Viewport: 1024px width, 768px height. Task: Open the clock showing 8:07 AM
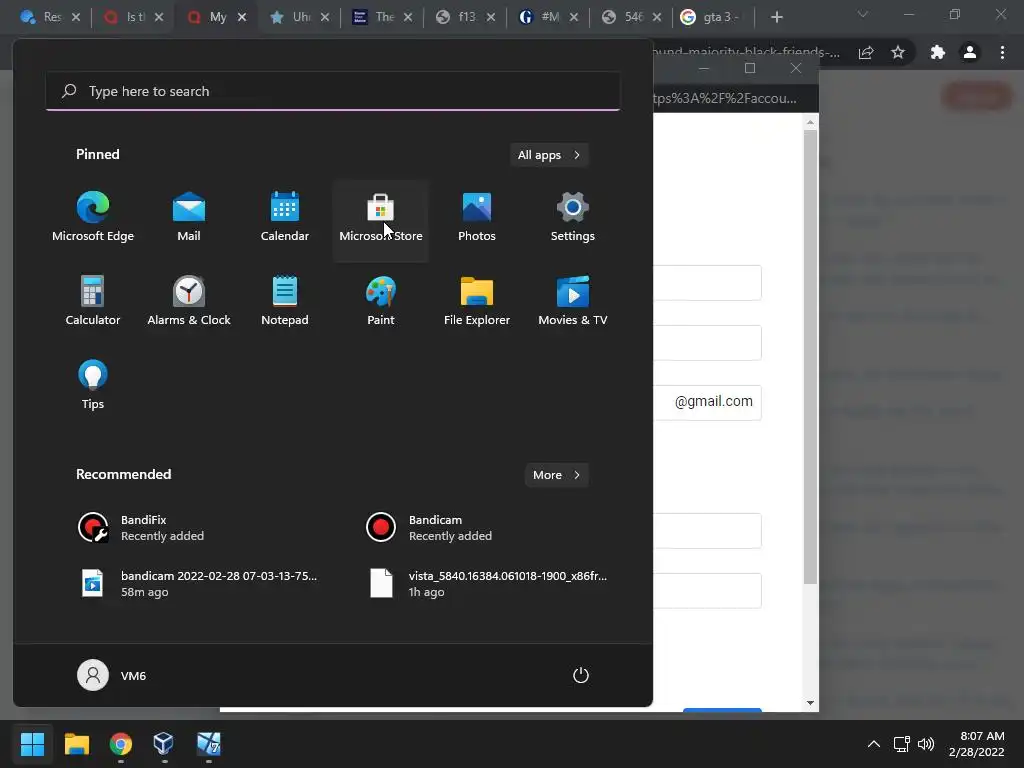[x=976, y=744]
